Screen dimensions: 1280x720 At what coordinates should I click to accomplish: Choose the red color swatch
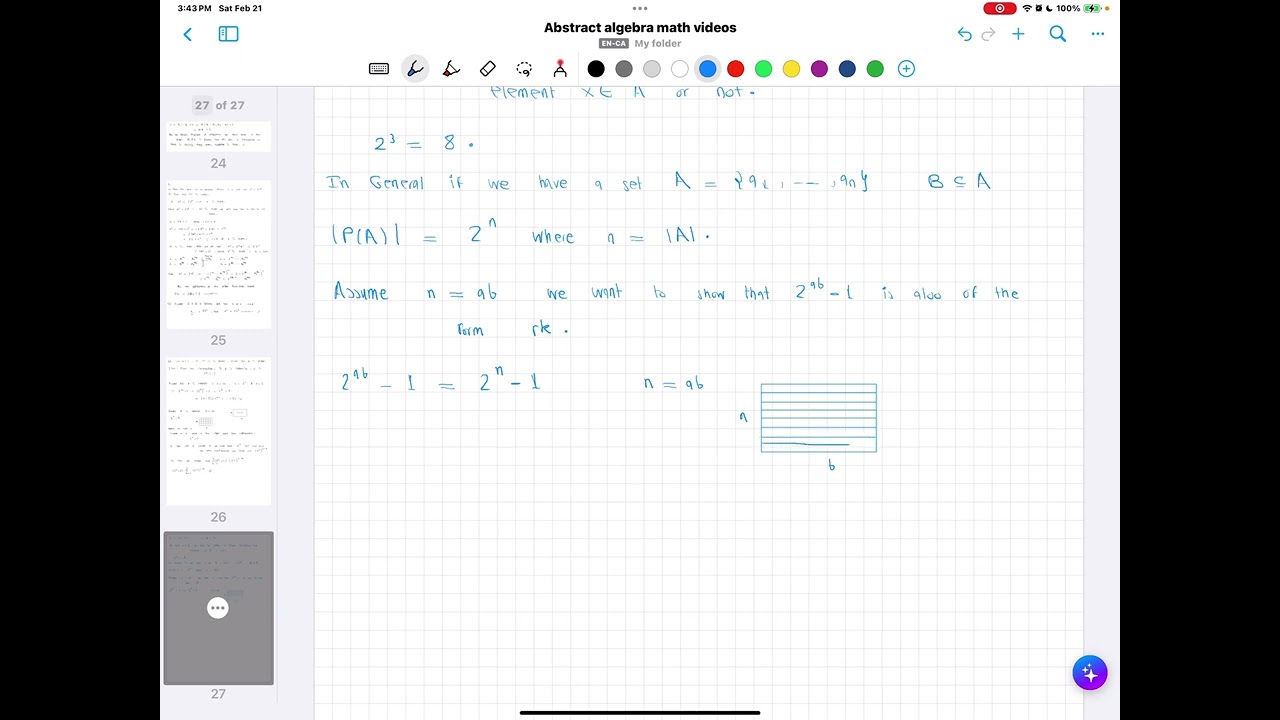(x=736, y=69)
